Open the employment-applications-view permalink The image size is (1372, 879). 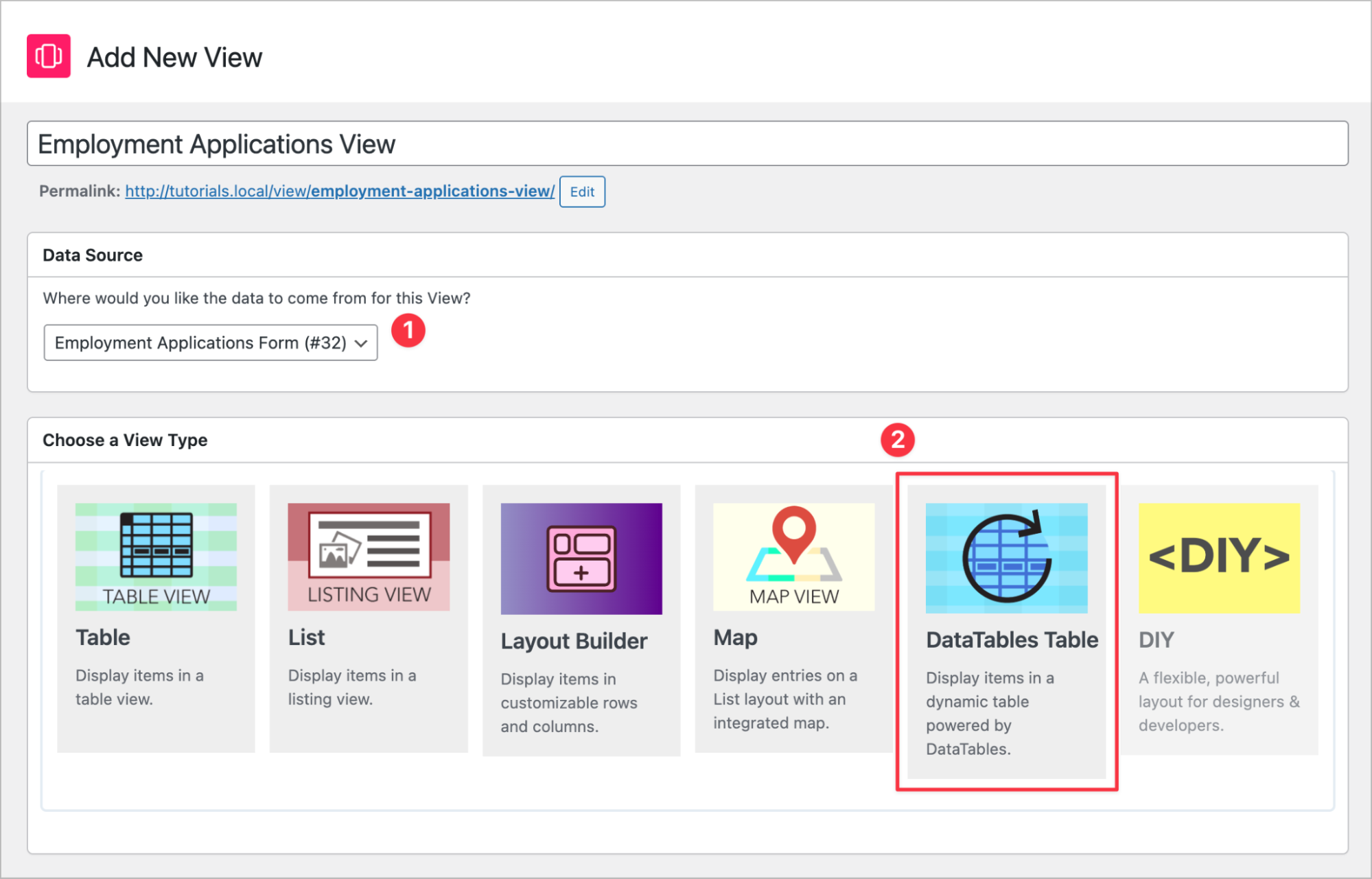click(x=340, y=191)
